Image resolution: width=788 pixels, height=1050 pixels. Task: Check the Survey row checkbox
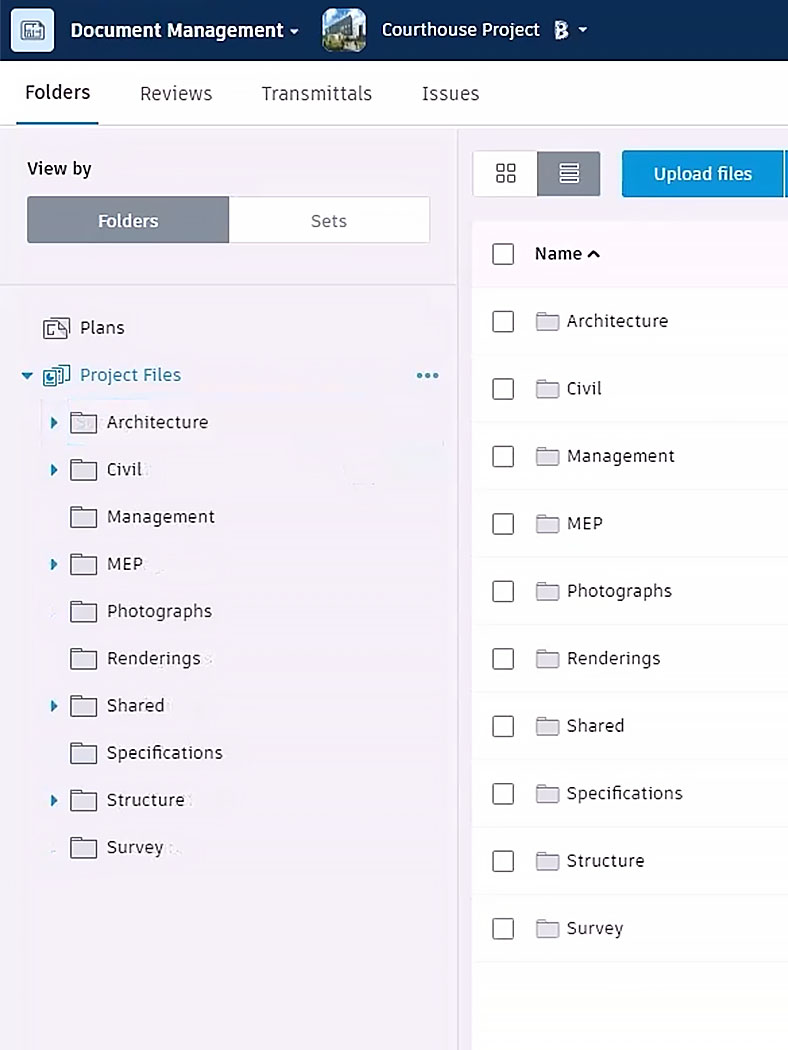pos(503,929)
